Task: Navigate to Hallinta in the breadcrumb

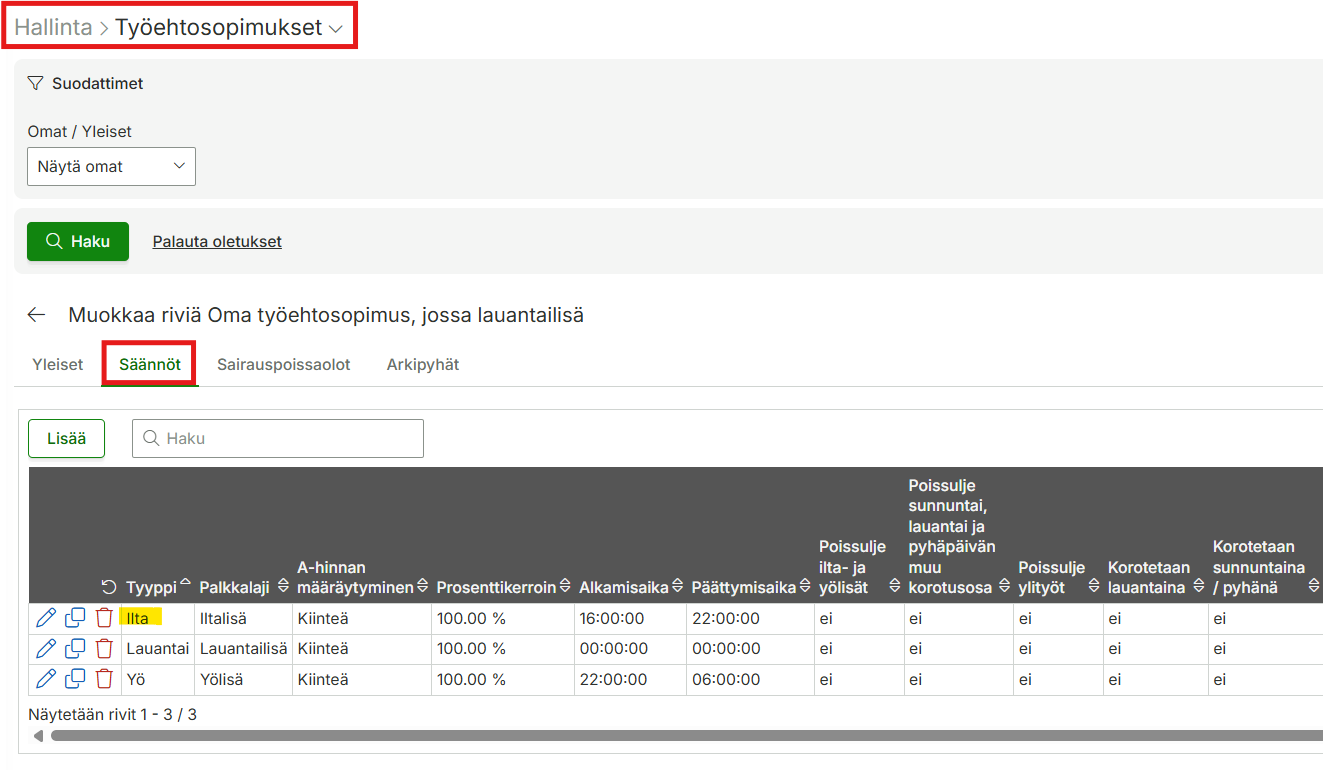Action: [54, 28]
